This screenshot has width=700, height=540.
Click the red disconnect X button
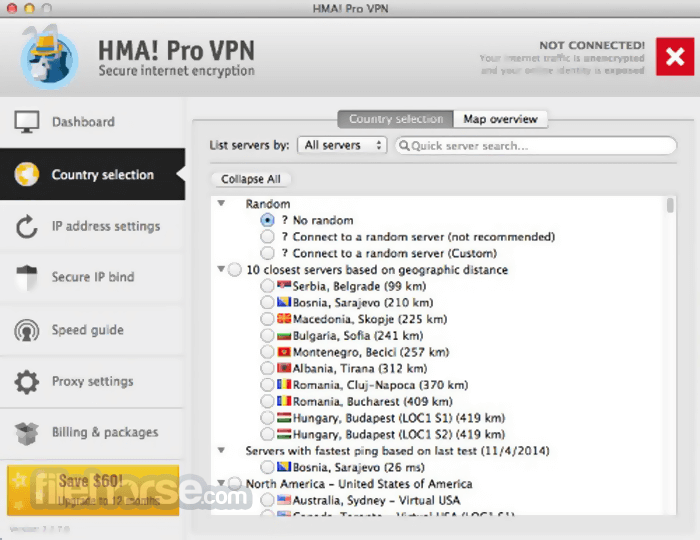pos(675,56)
